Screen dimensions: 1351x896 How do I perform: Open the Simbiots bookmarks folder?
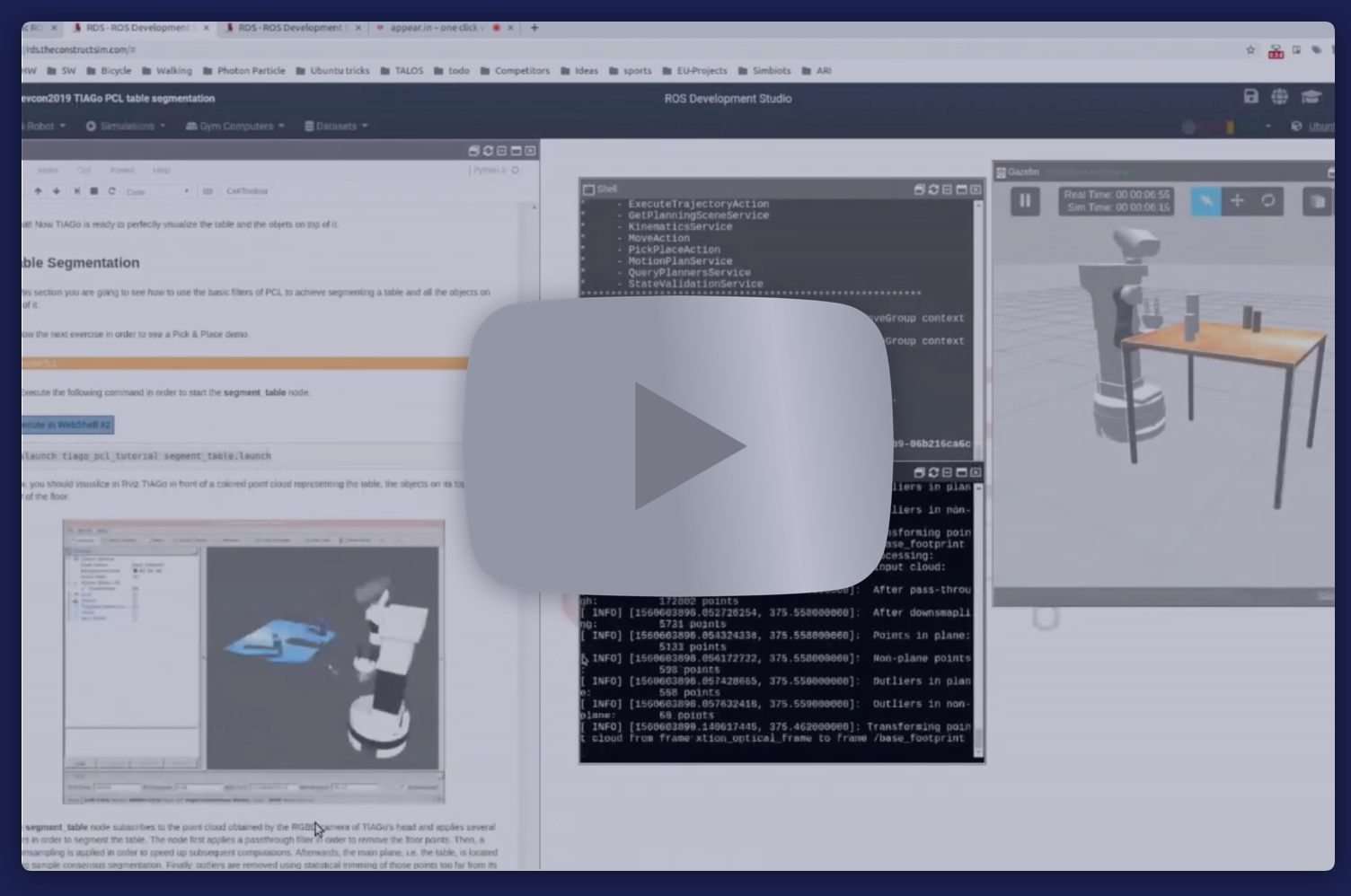764,71
